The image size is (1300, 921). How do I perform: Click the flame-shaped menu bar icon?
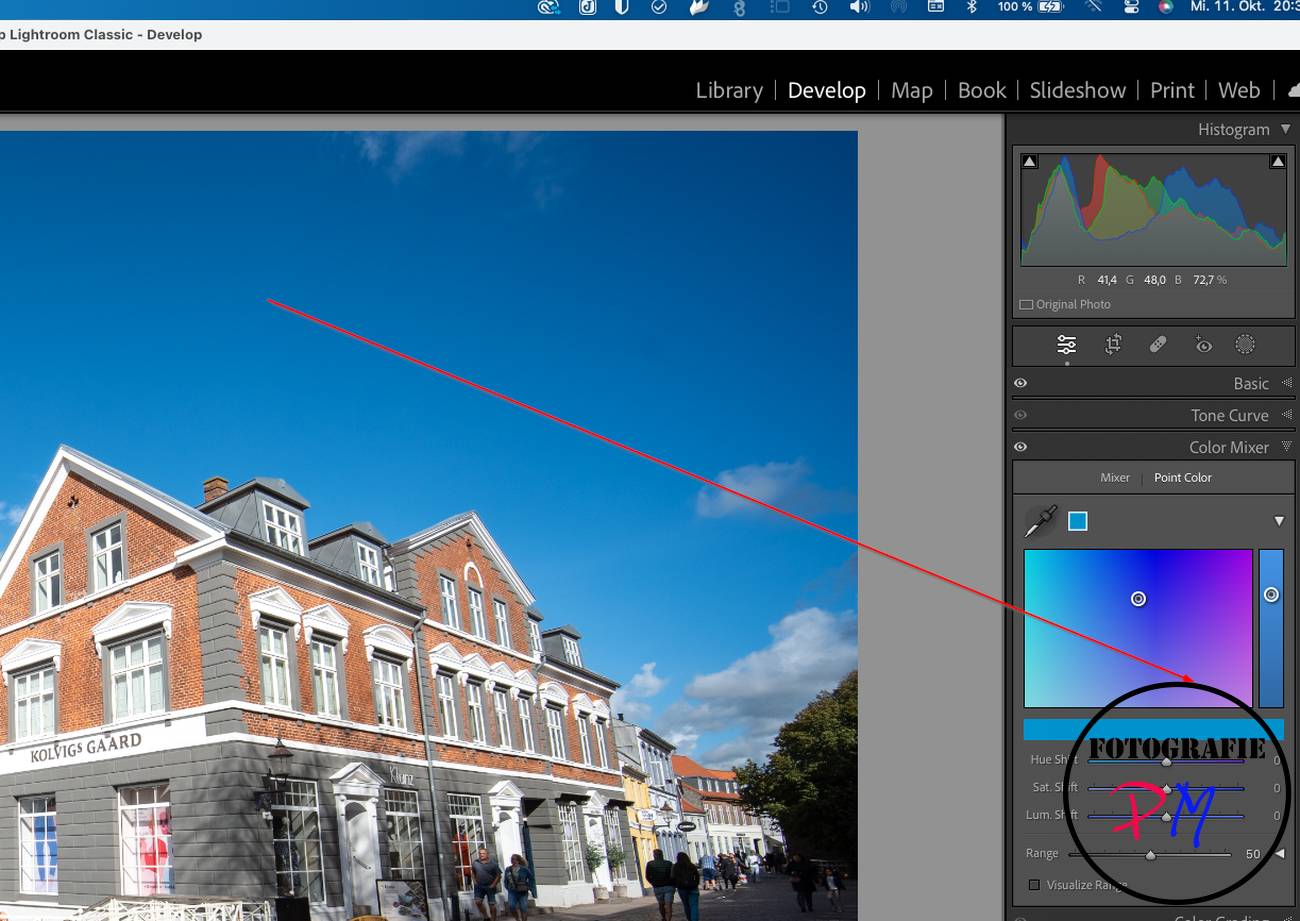700,7
